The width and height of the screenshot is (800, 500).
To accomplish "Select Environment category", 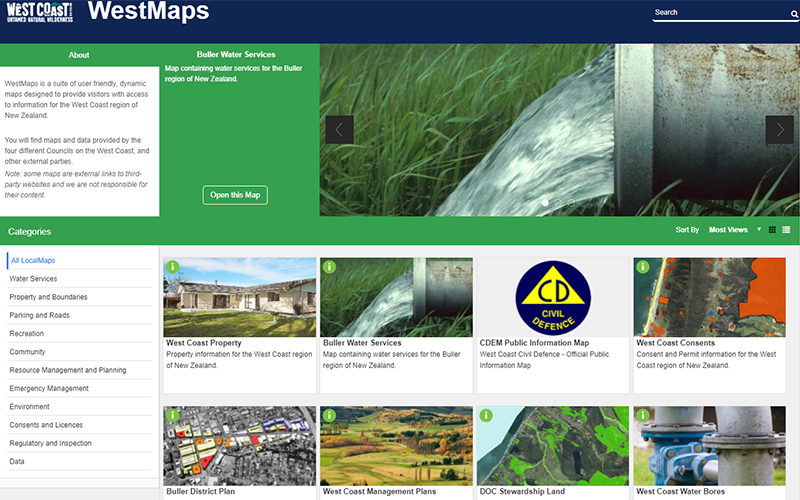I will [x=79, y=407].
